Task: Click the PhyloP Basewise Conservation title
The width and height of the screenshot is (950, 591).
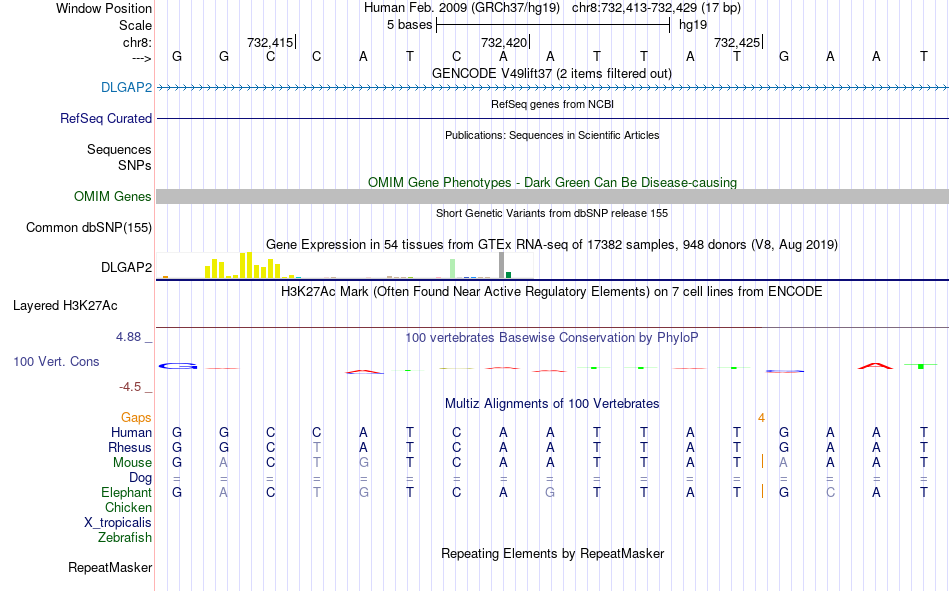Action: pyautogui.click(x=552, y=338)
